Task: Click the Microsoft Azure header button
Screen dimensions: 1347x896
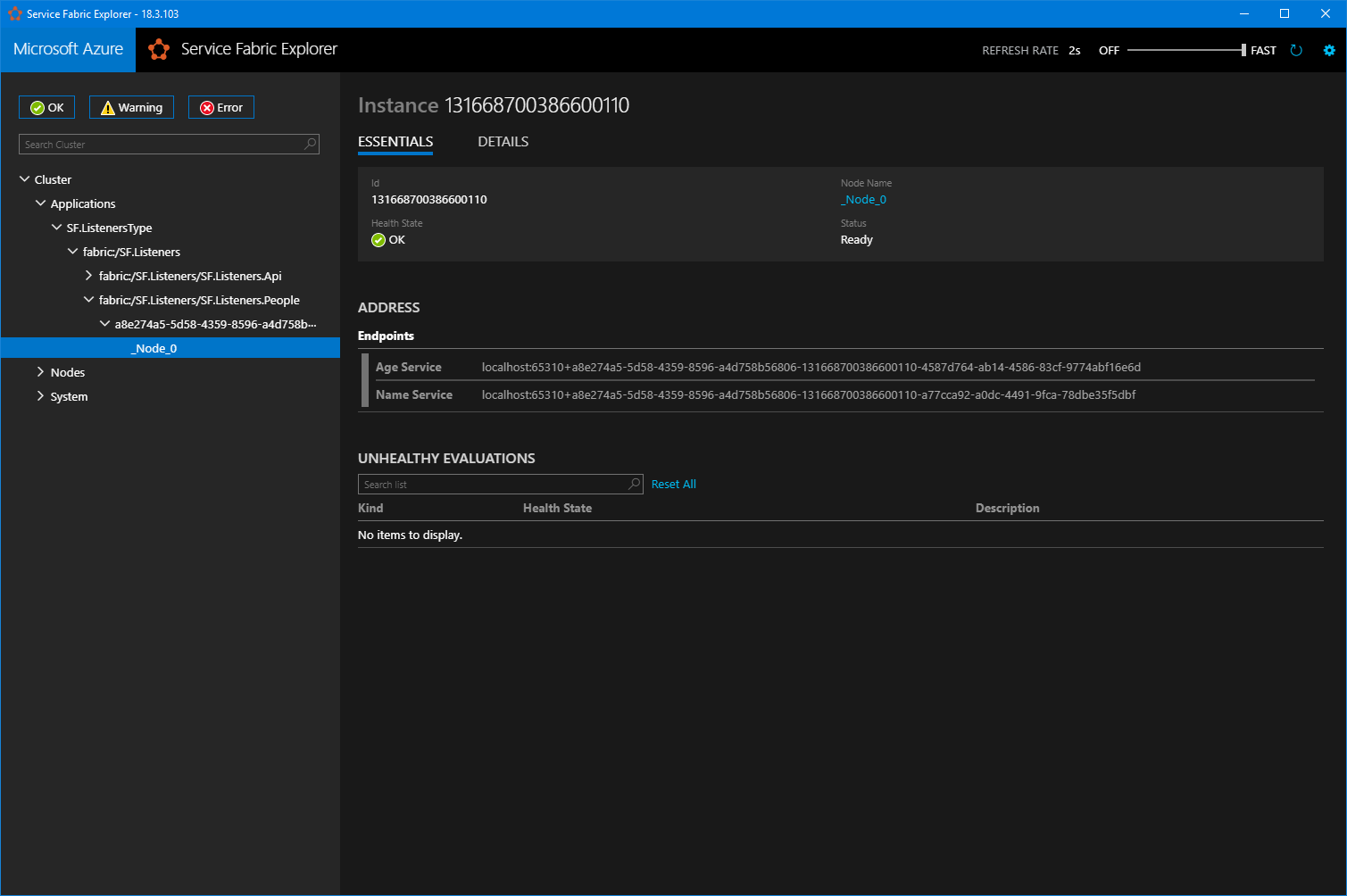Action: point(68,50)
